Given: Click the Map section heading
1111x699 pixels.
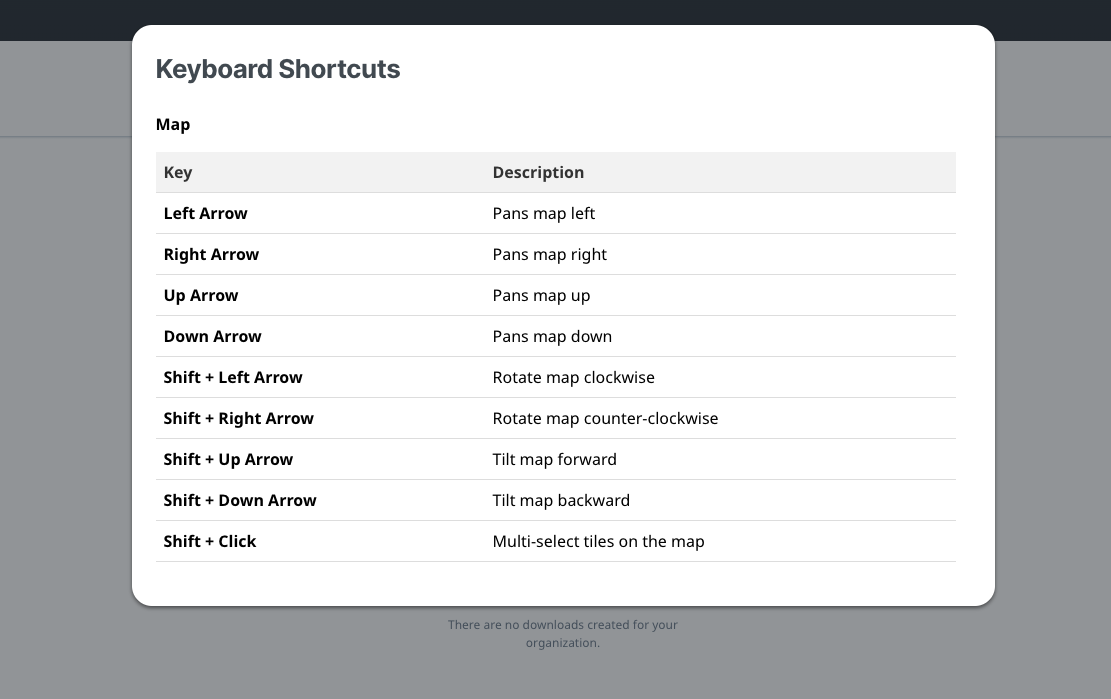Looking at the screenshot, I should (x=173, y=124).
